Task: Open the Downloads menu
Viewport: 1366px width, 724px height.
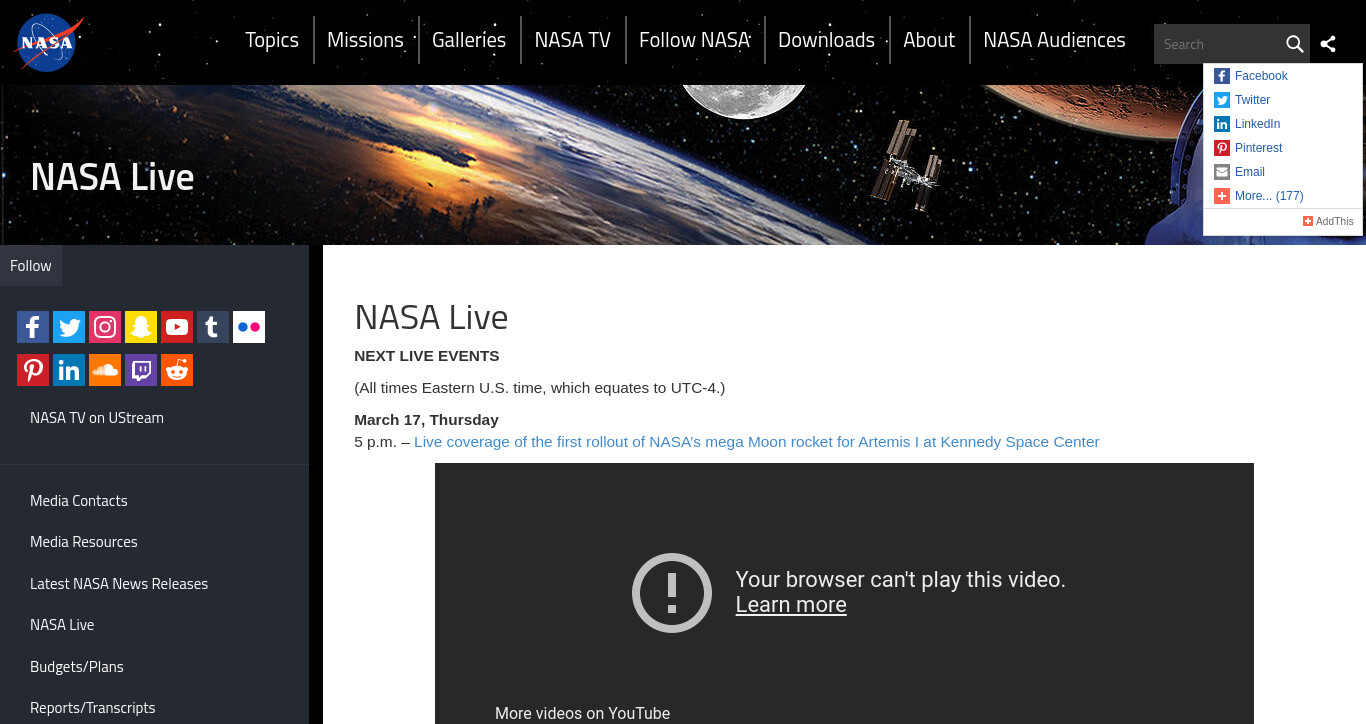Action: pyautogui.click(x=827, y=40)
